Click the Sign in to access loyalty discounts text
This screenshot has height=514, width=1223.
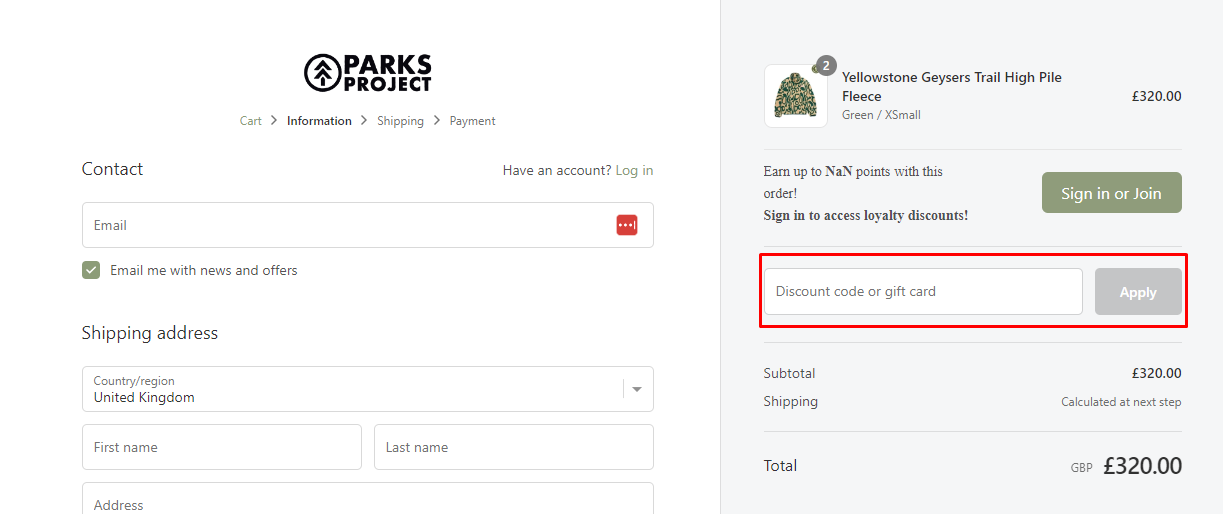tap(865, 215)
